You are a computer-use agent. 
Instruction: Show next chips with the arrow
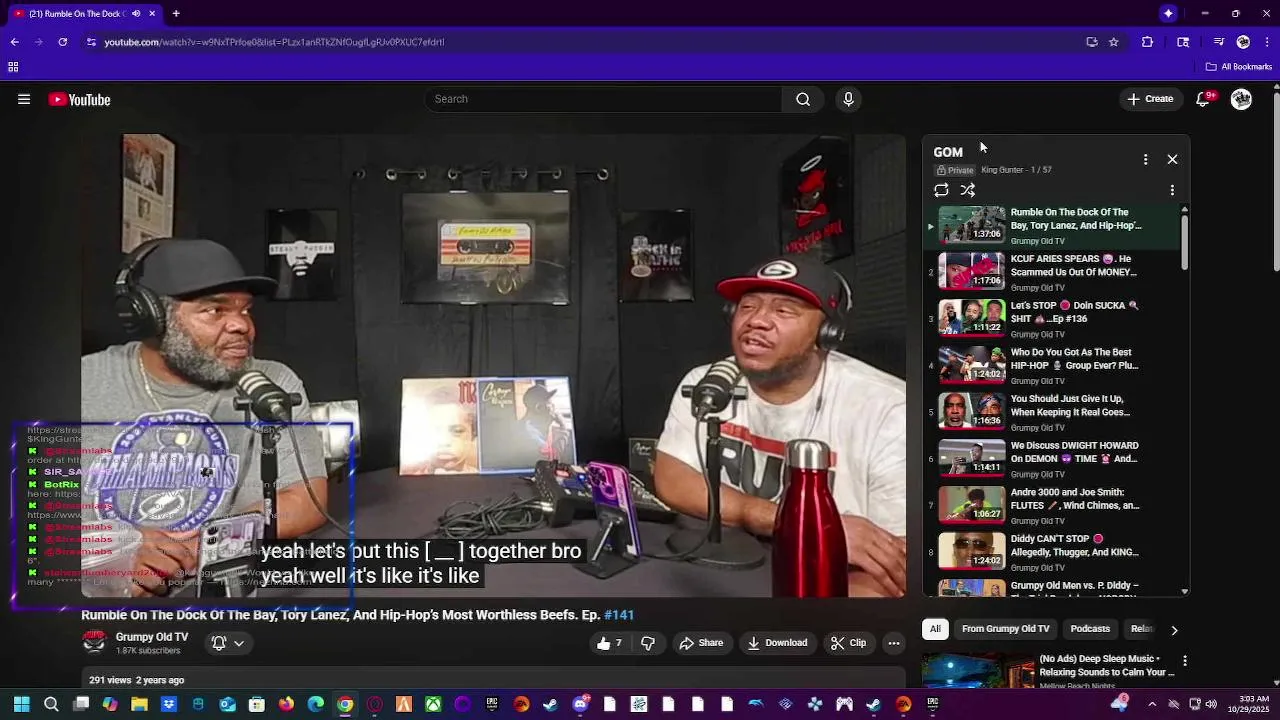1174,630
